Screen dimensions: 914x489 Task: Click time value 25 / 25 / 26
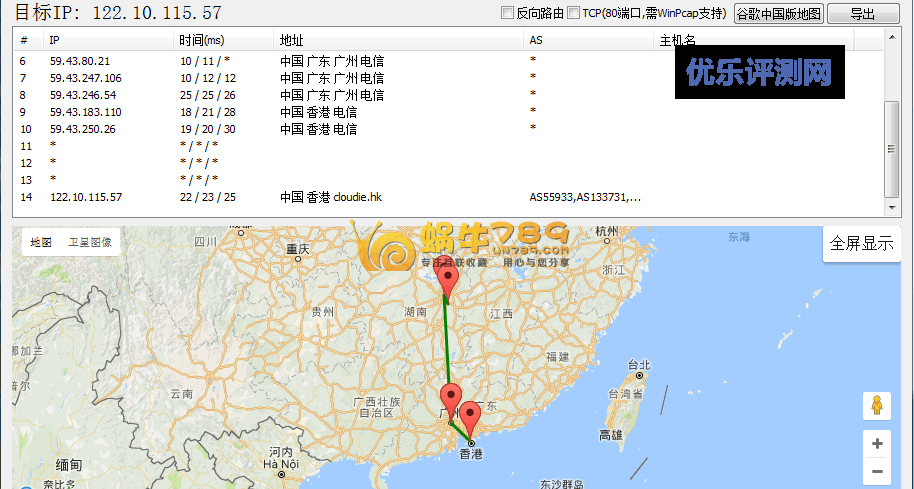tap(208, 95)
